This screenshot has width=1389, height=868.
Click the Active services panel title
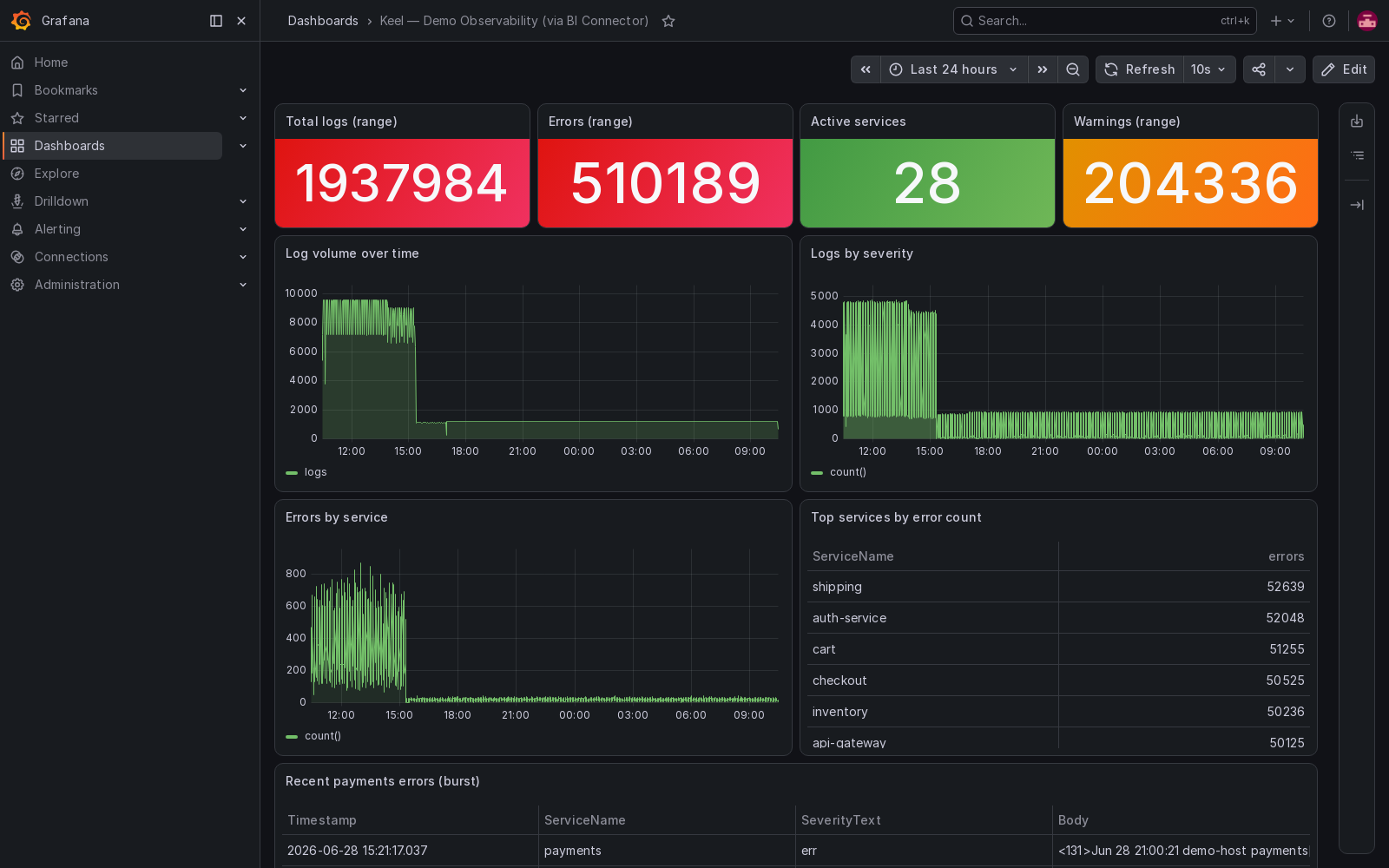[859, 122]
